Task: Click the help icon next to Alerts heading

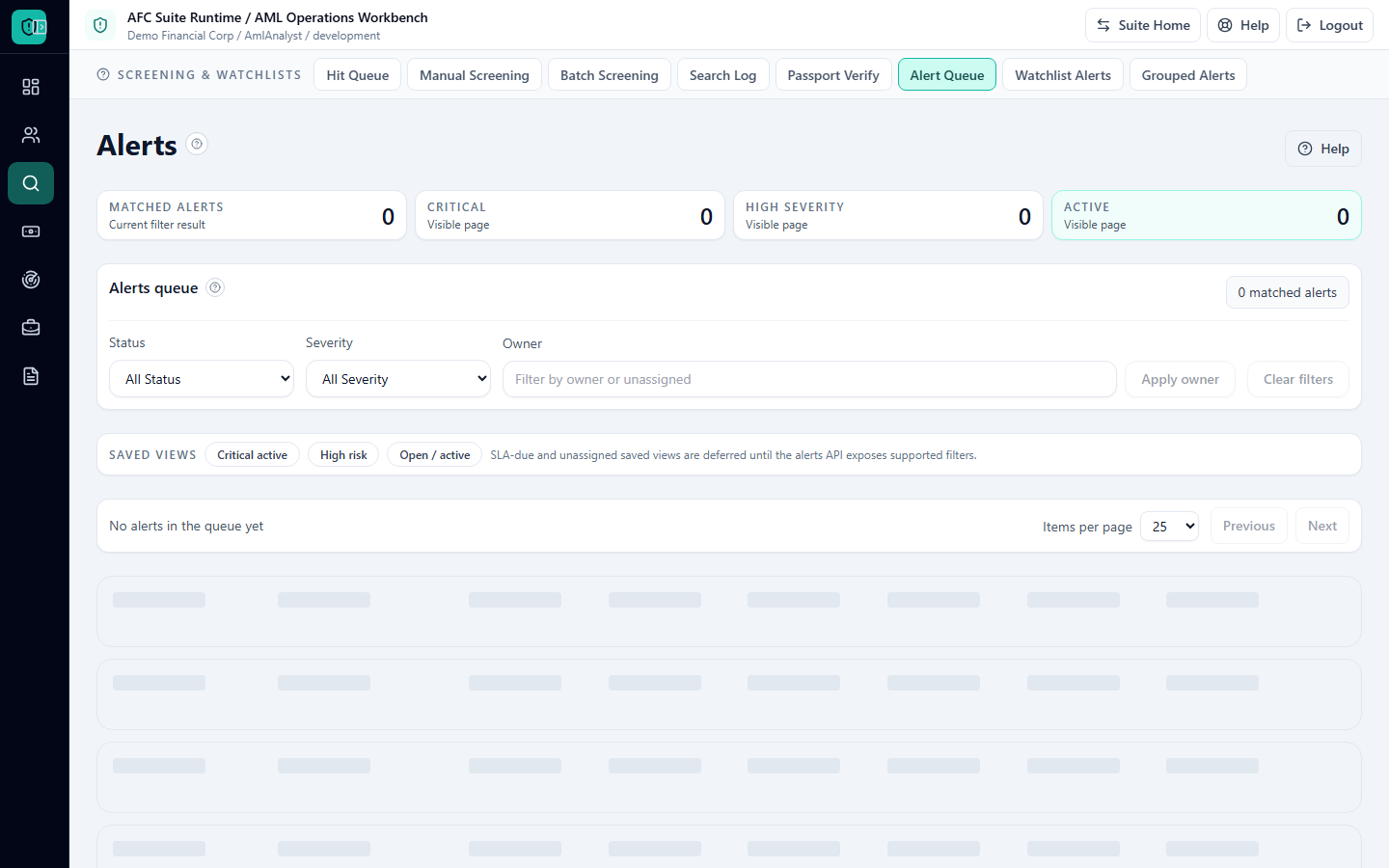Action: [x=197, y=144]
